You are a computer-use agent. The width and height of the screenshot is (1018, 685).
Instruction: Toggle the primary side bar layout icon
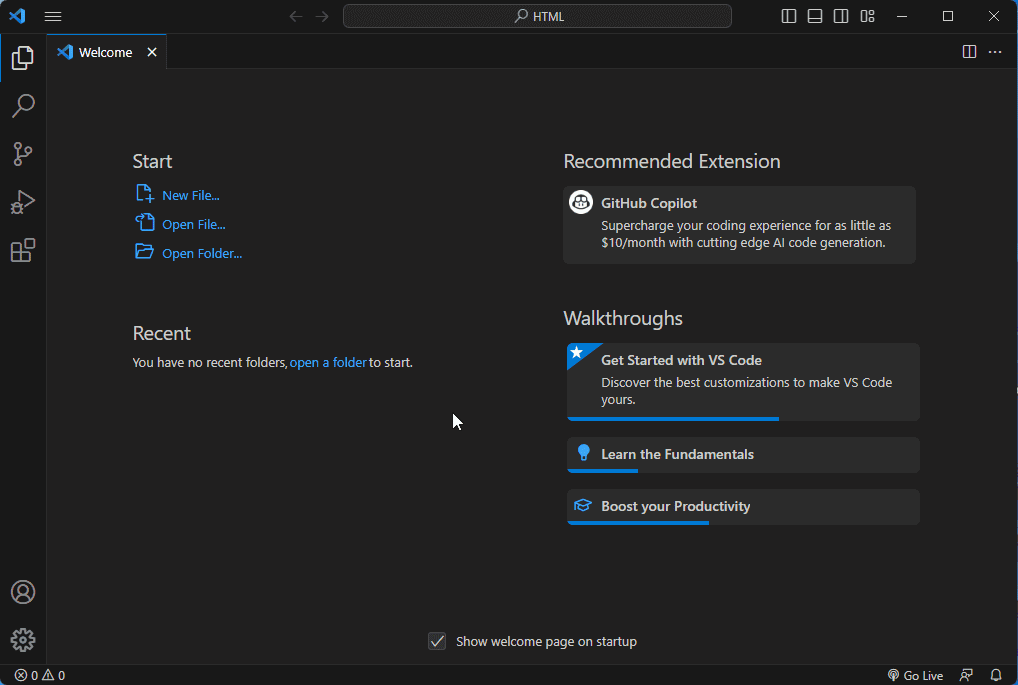point(789,16)
